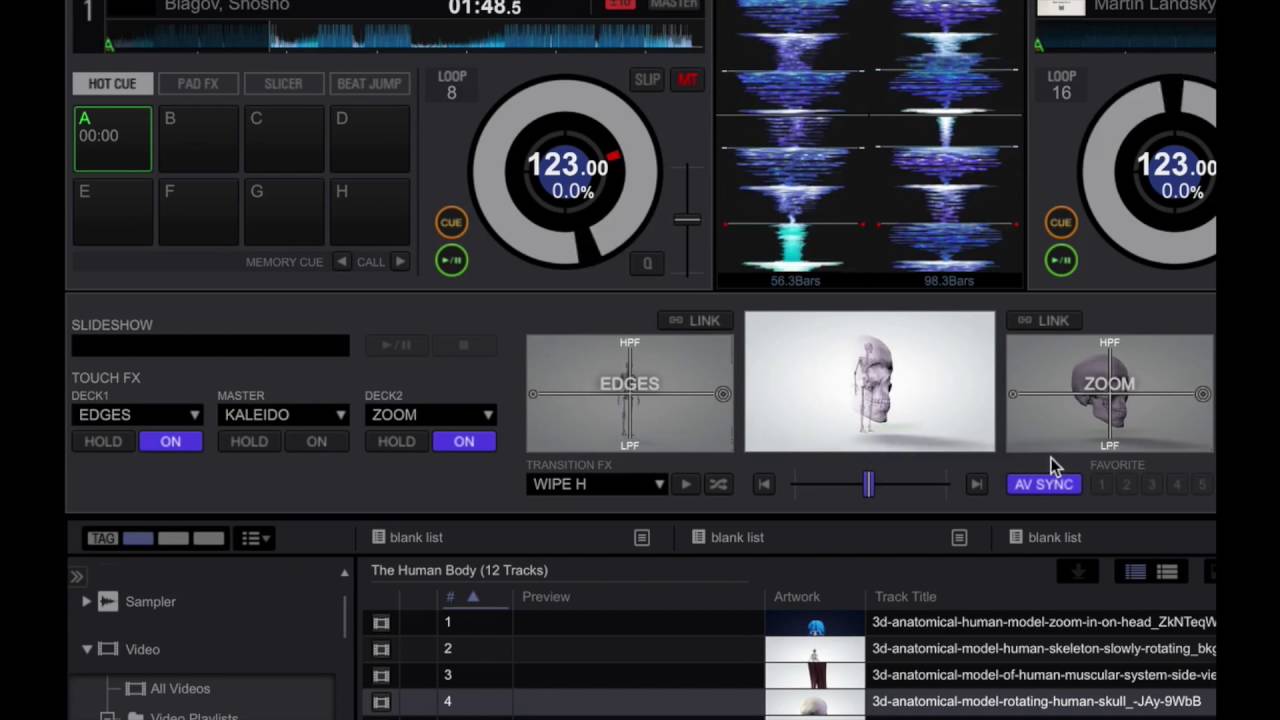Image resolution: width=1280 pixels, height=720 pixels.
Task: Switch to the HOT CUE pad tab
Action: (112, 84)
